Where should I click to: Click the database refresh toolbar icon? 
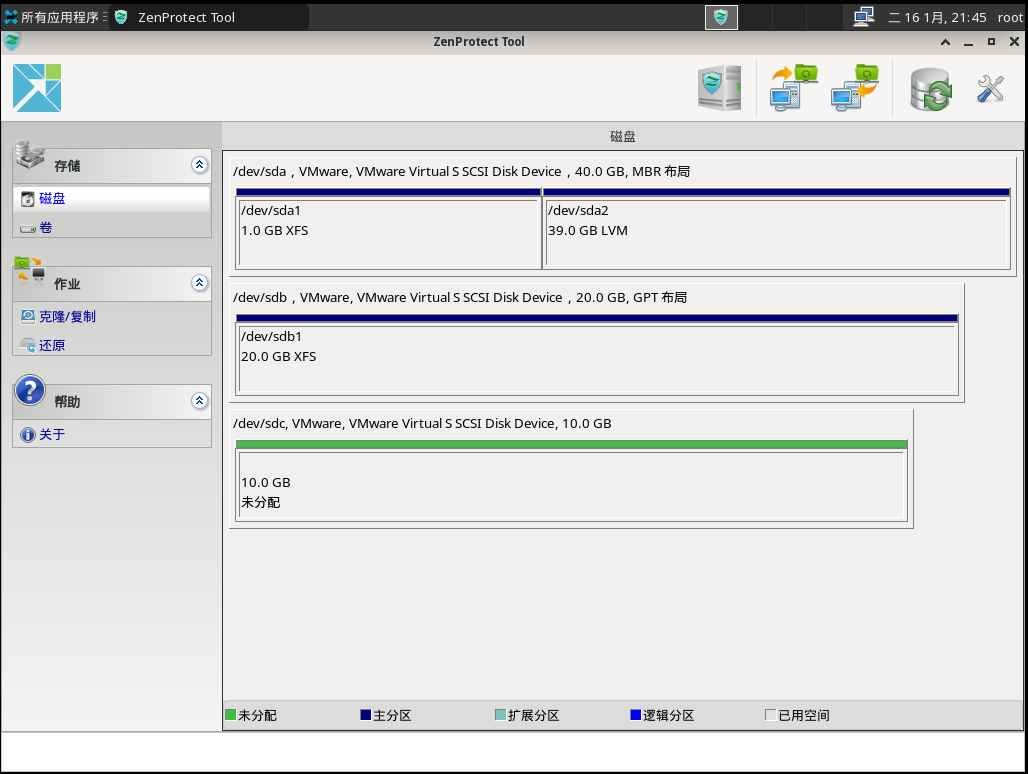click(x=930, y=89)
